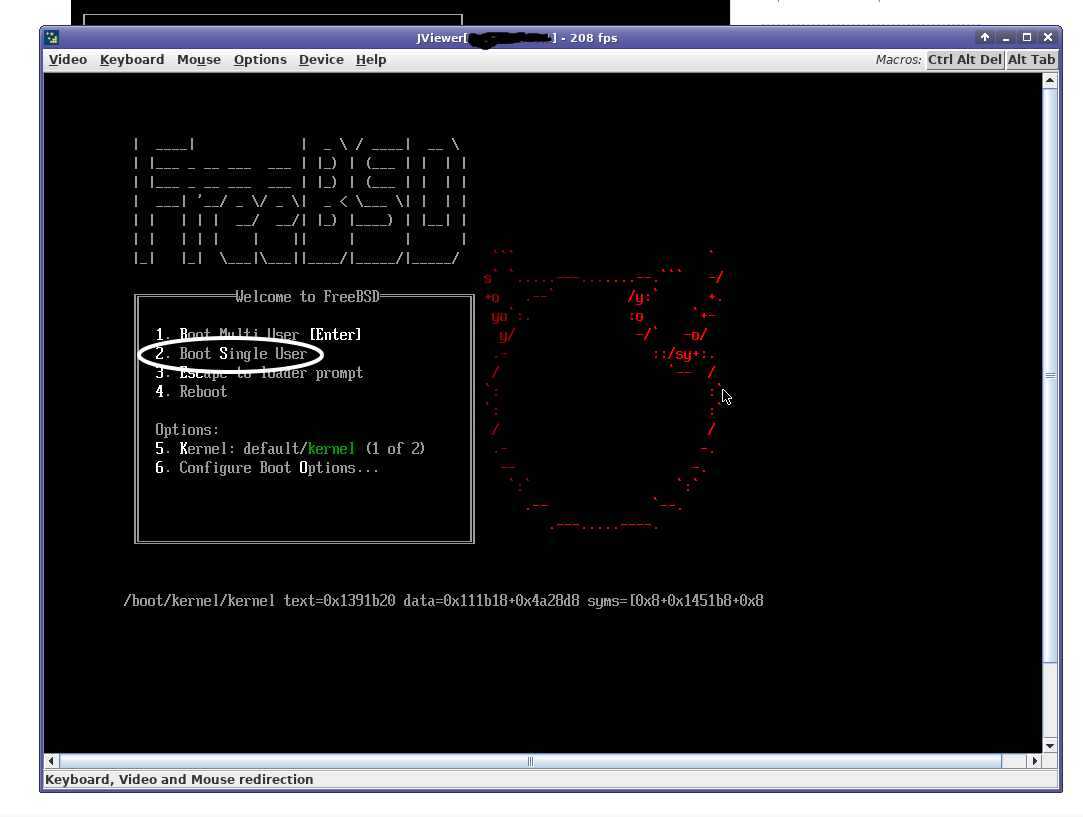Click the vertical scrollbar thumb
This screenshot has width=1083, height=817.
pos(1050,376)
